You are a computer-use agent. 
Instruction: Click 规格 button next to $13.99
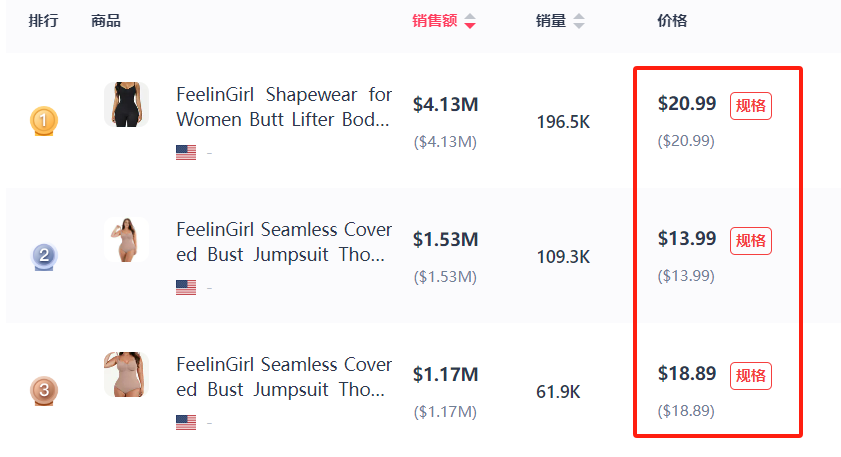click(751, 240)
